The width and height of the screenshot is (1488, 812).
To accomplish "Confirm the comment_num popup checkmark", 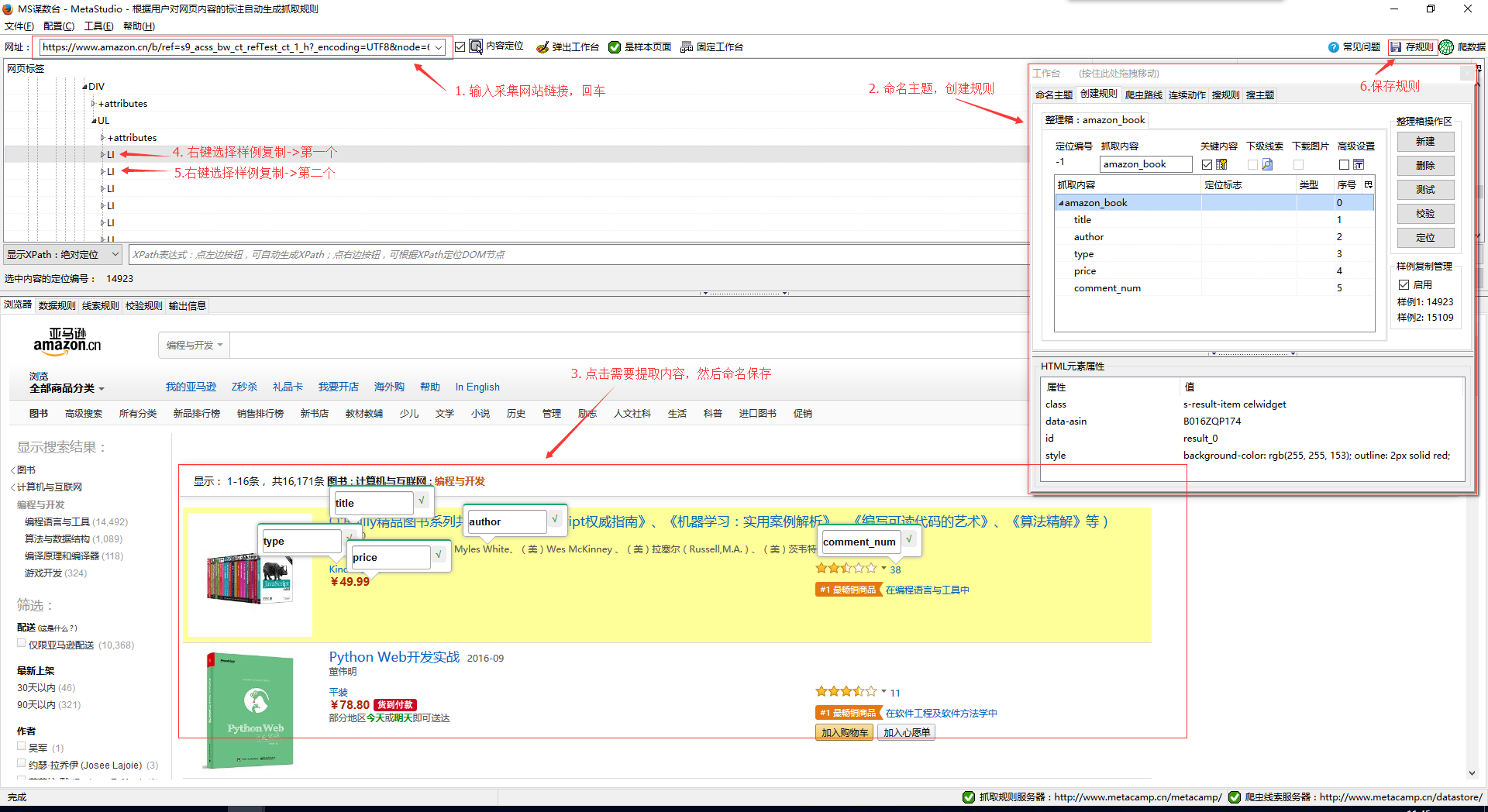I will tap(909, 538).
